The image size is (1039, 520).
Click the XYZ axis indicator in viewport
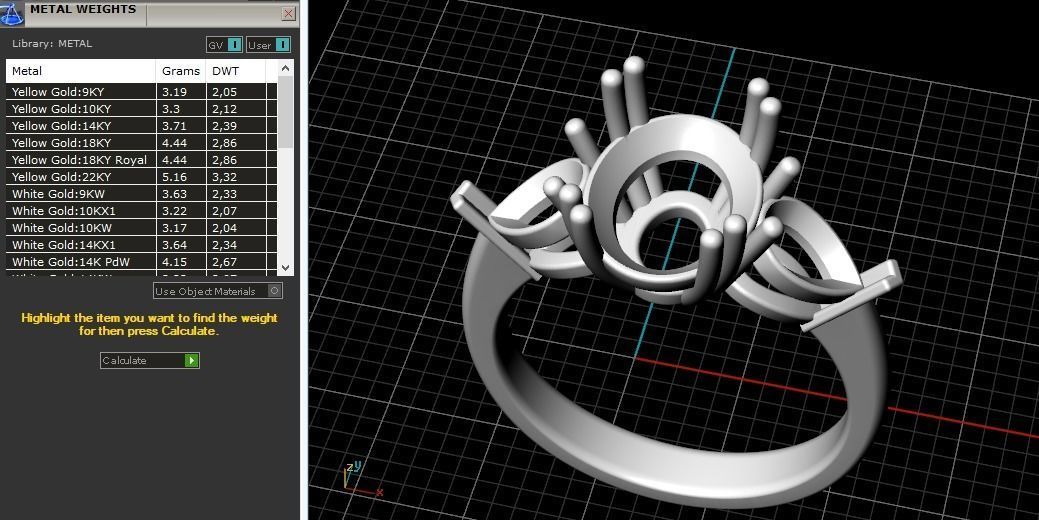361,478
